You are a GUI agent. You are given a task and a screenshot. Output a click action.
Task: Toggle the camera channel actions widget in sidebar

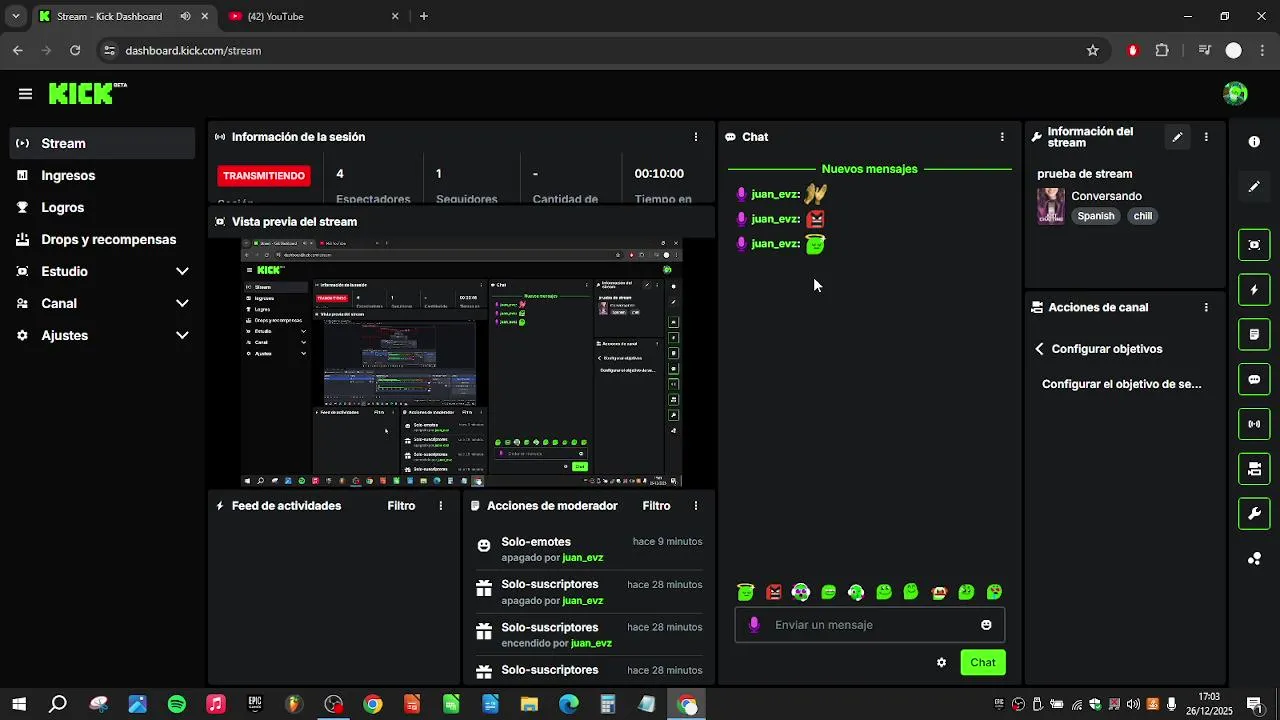point(1254,469)
